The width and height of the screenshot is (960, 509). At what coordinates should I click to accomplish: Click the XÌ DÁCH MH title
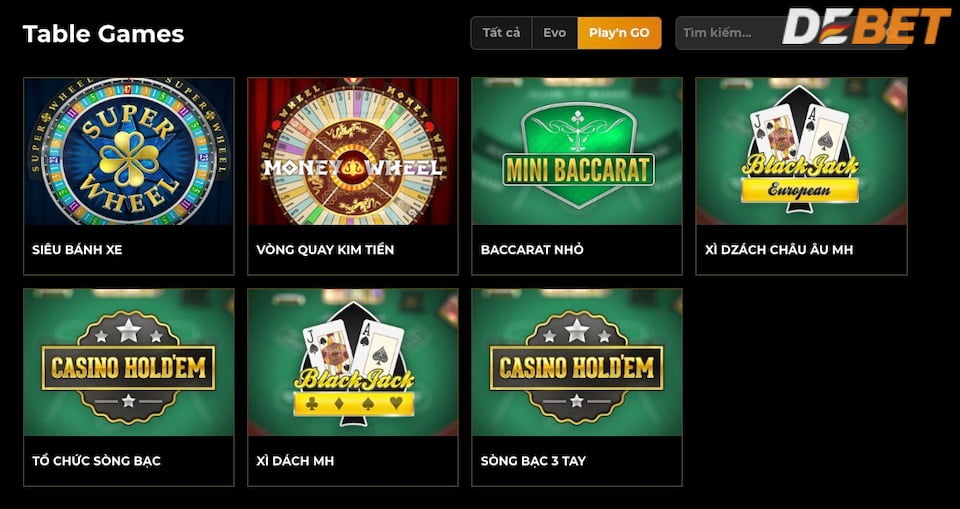pos(295,461)
